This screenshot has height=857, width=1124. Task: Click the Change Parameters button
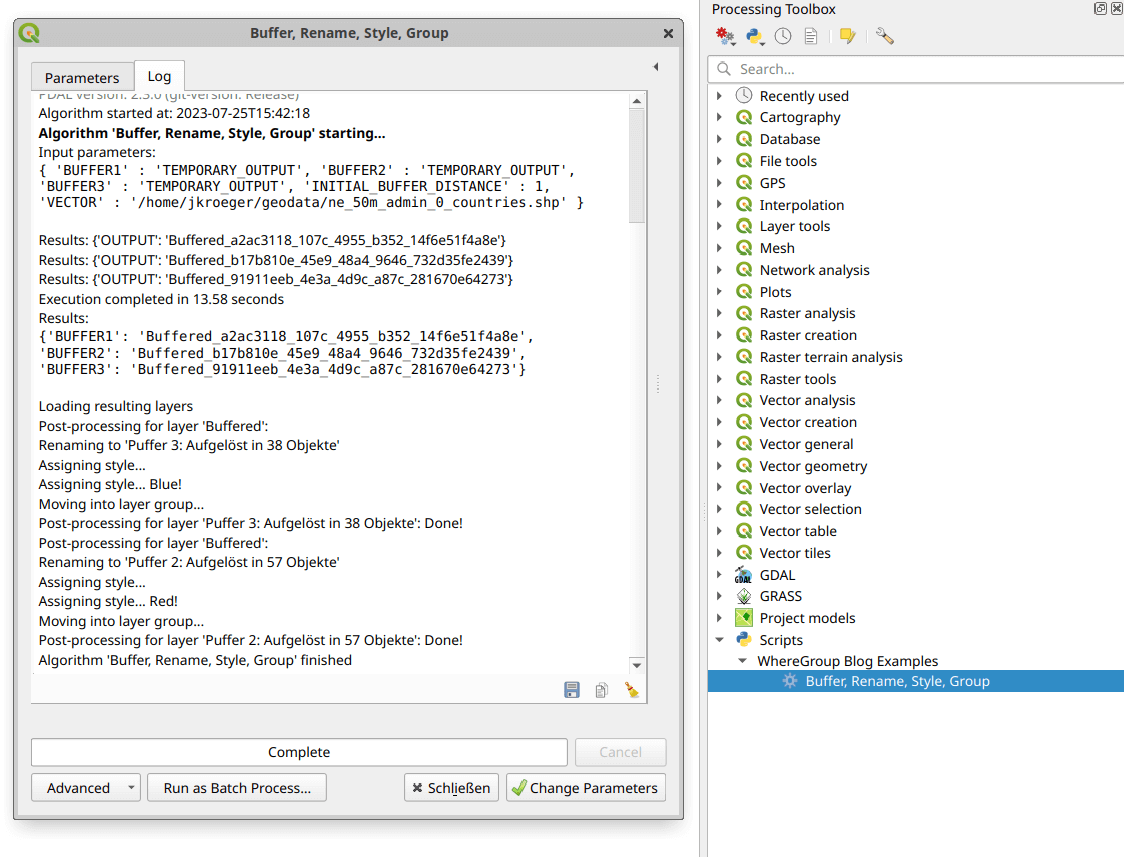[x=585, y=788]
